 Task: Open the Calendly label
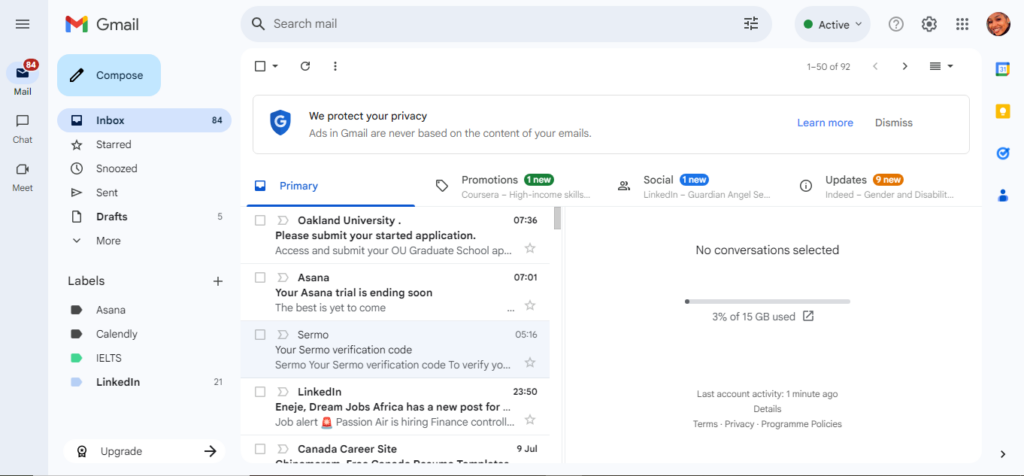[x=144, y=334]
